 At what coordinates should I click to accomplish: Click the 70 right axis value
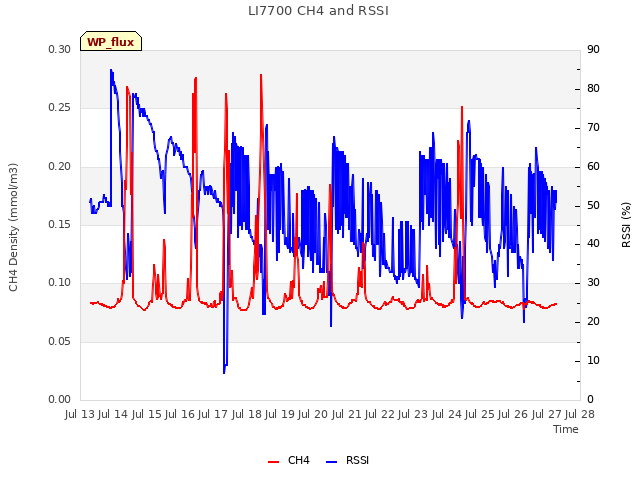click(x=593, y=128)
